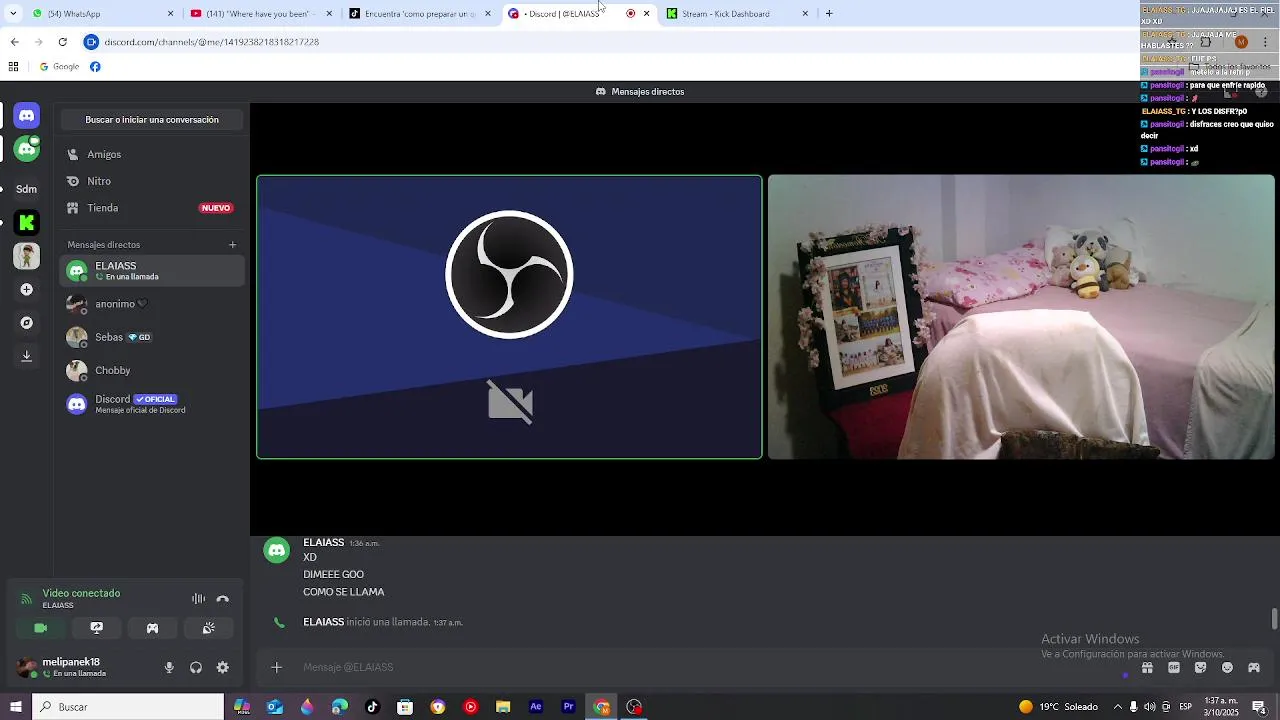1280x720 pixels.
Task: Click Video conectado connection status
Action: [x=81, y=593]
